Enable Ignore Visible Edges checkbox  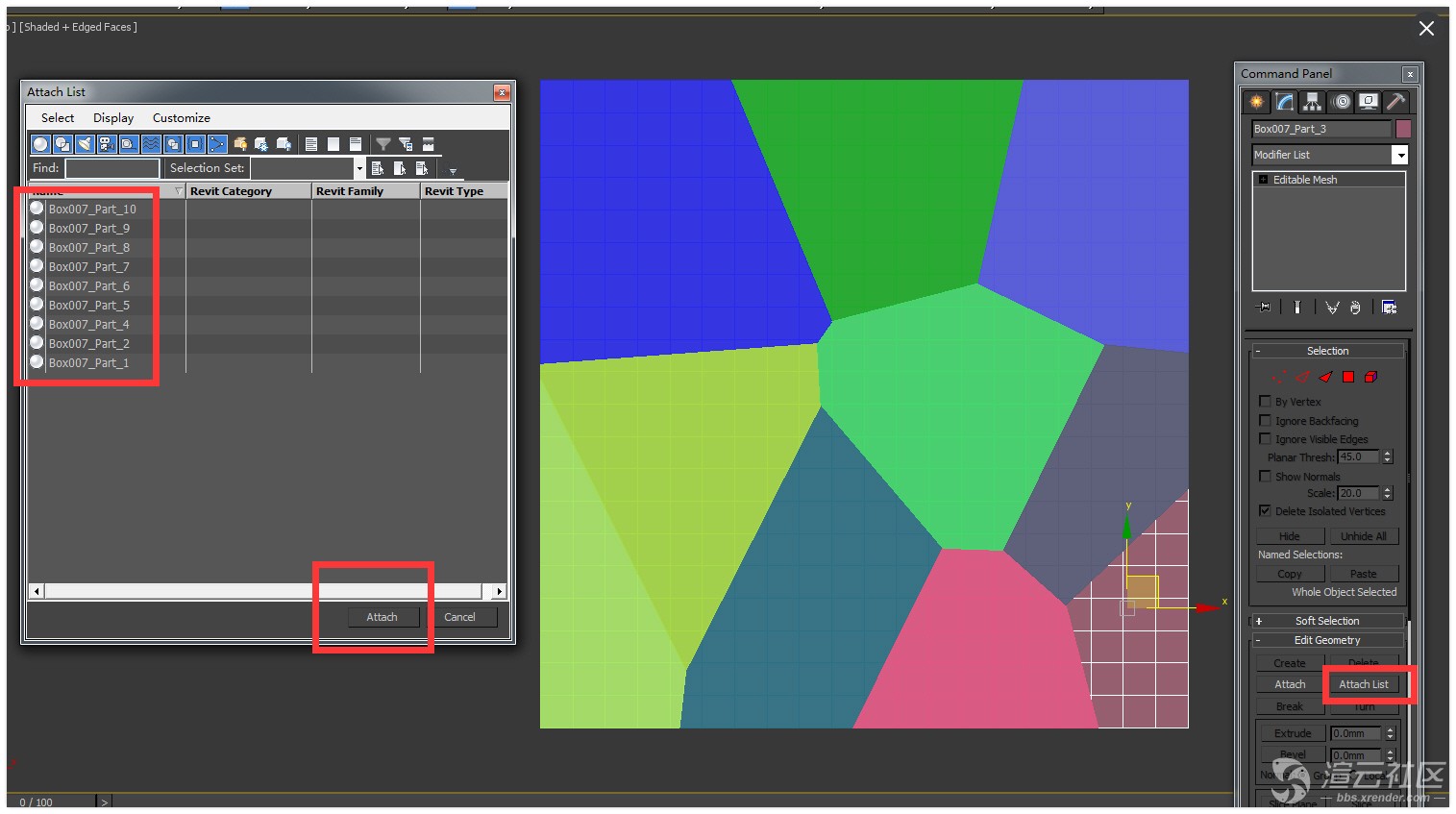click(1265, 438)
